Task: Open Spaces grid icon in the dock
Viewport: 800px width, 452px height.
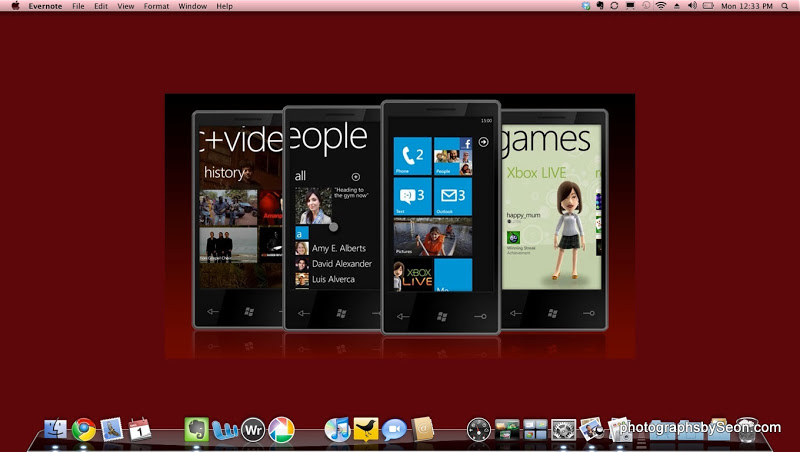Action: pyautogui.click(x=535, y=429)
